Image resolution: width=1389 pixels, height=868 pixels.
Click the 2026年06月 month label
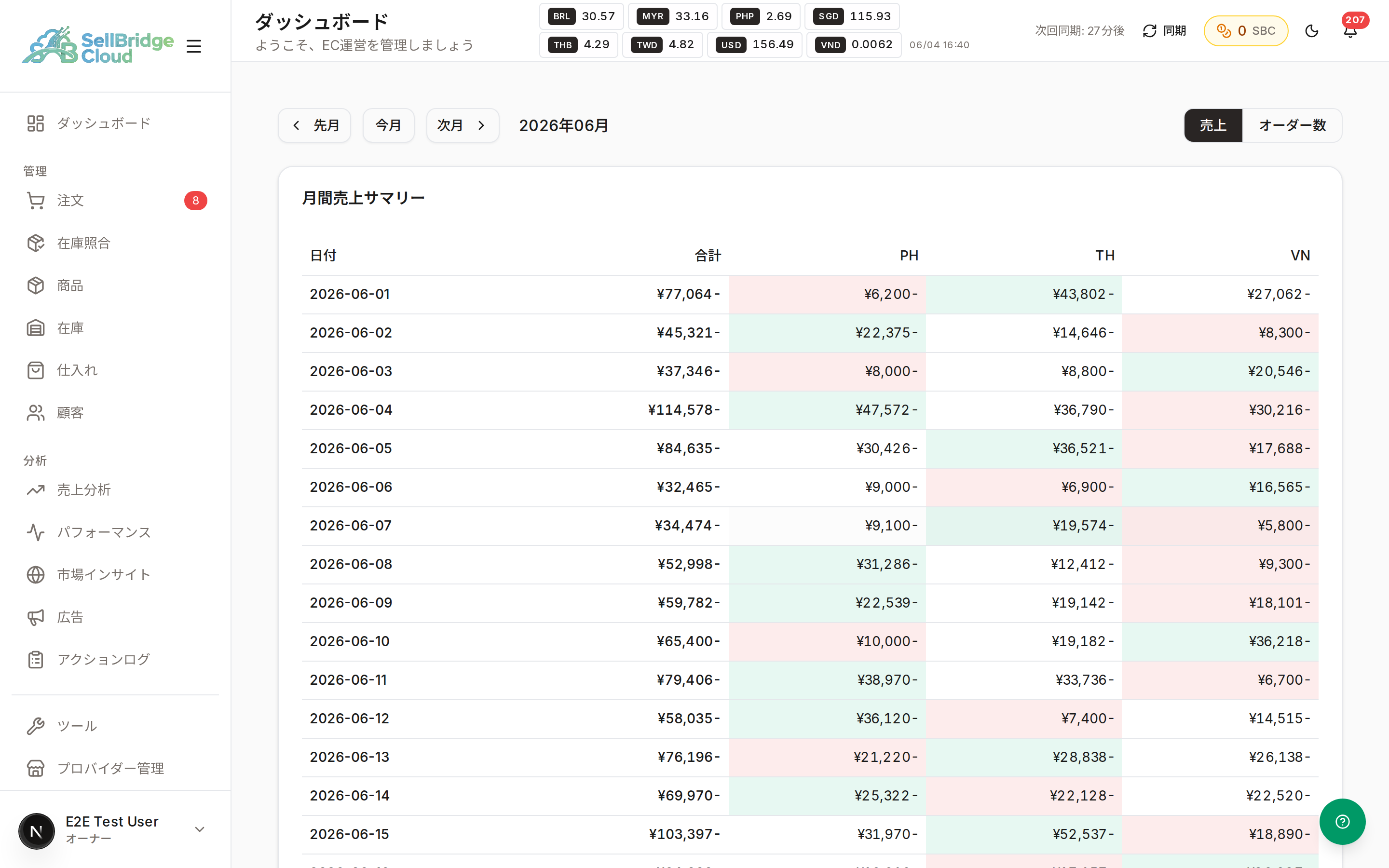[564, 125]
